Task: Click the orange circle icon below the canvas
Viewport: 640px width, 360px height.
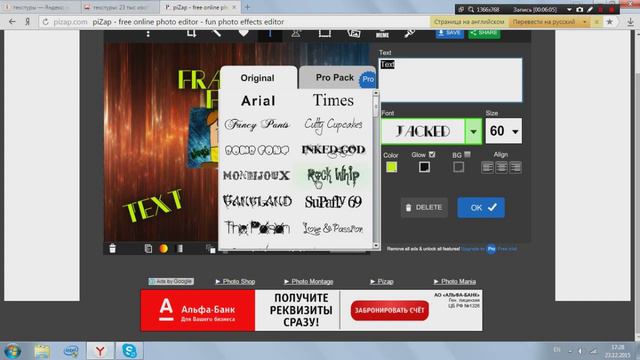Action: click(164, 248)
